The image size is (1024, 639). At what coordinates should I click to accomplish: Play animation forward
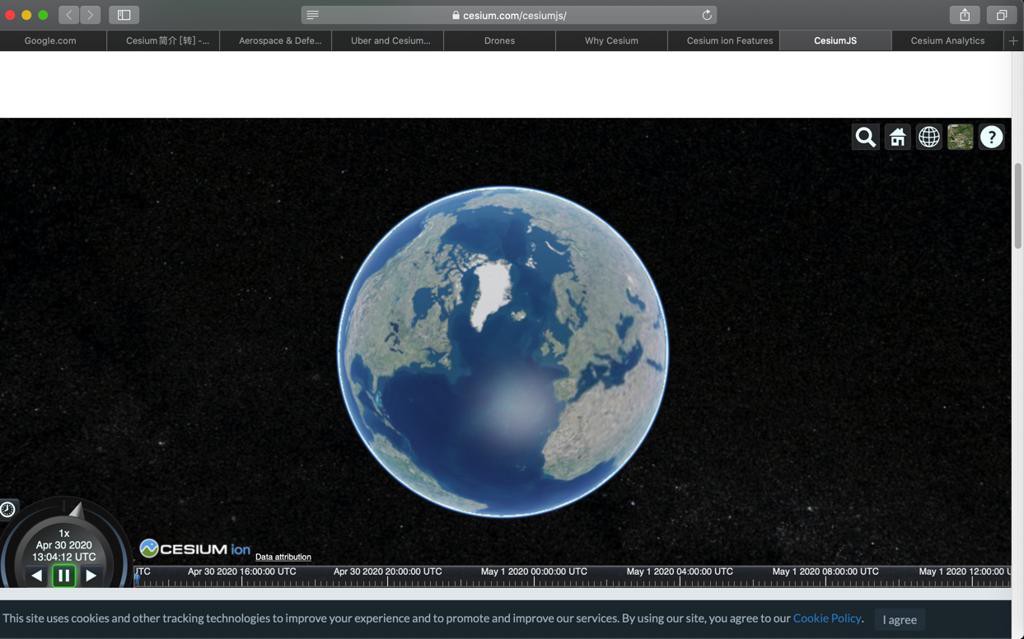[x=91, y=576]
